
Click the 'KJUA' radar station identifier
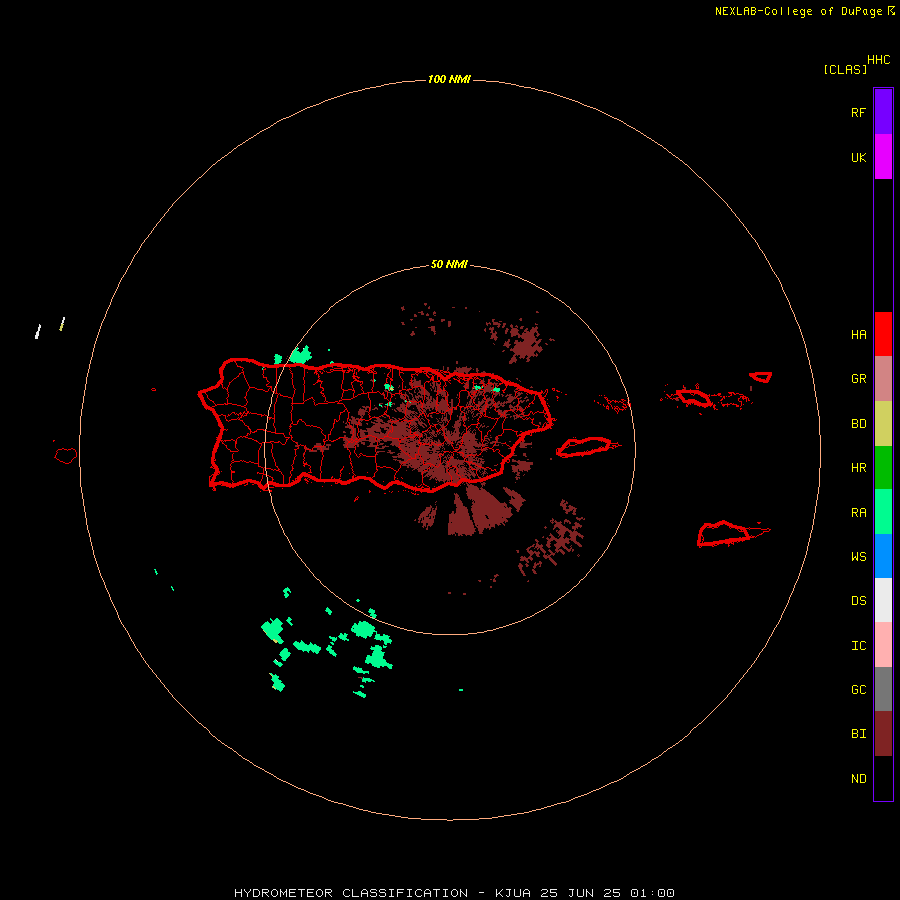[x=513, y=893]
